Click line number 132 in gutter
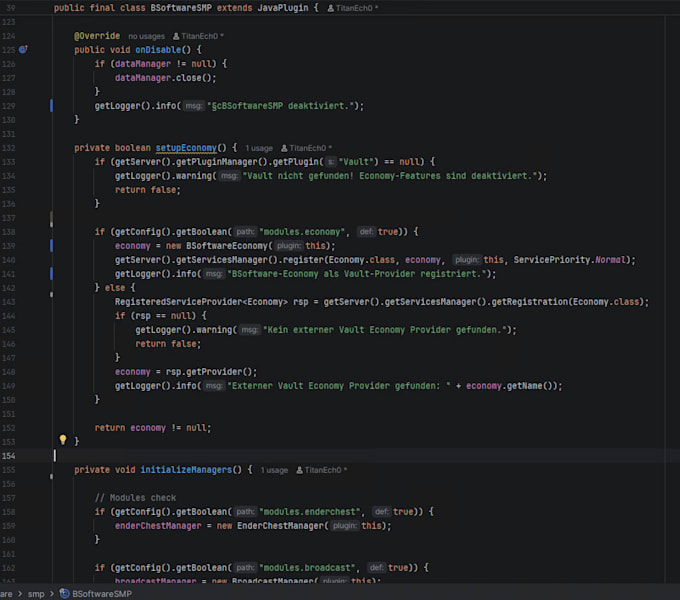 click(9, 148)
